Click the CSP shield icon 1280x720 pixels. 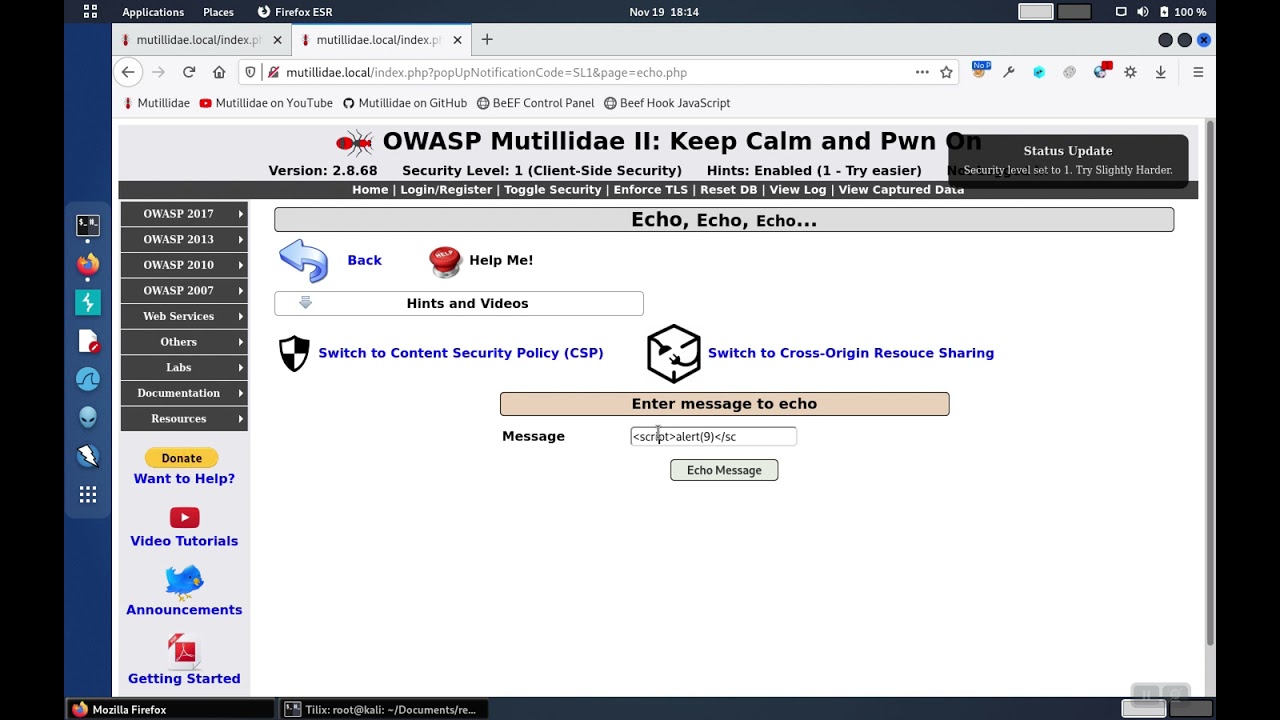294,353
